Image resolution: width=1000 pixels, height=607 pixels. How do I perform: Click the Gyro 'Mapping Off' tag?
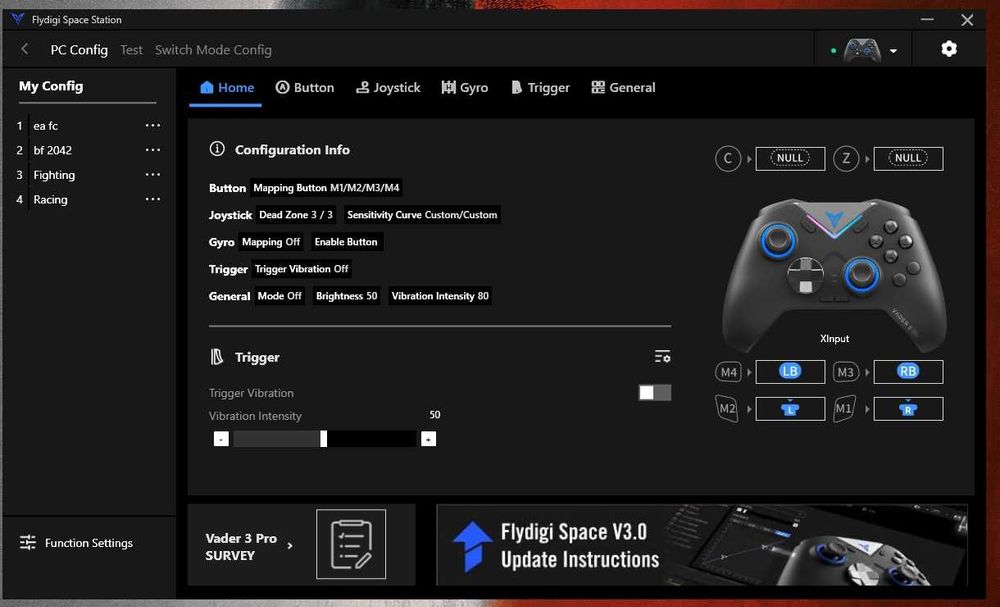pyautogui.click(x=271, y=242)
